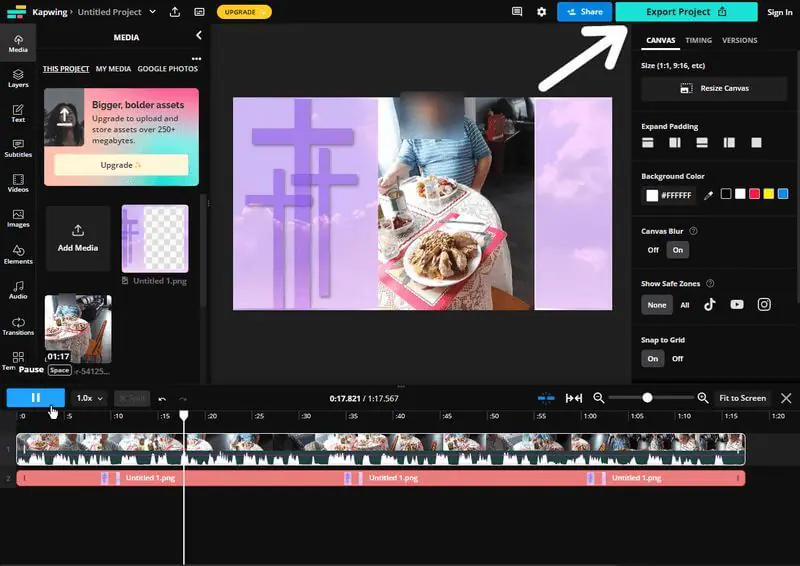
Task: Click the blue Share button
Action: click(x=585, y=12)
